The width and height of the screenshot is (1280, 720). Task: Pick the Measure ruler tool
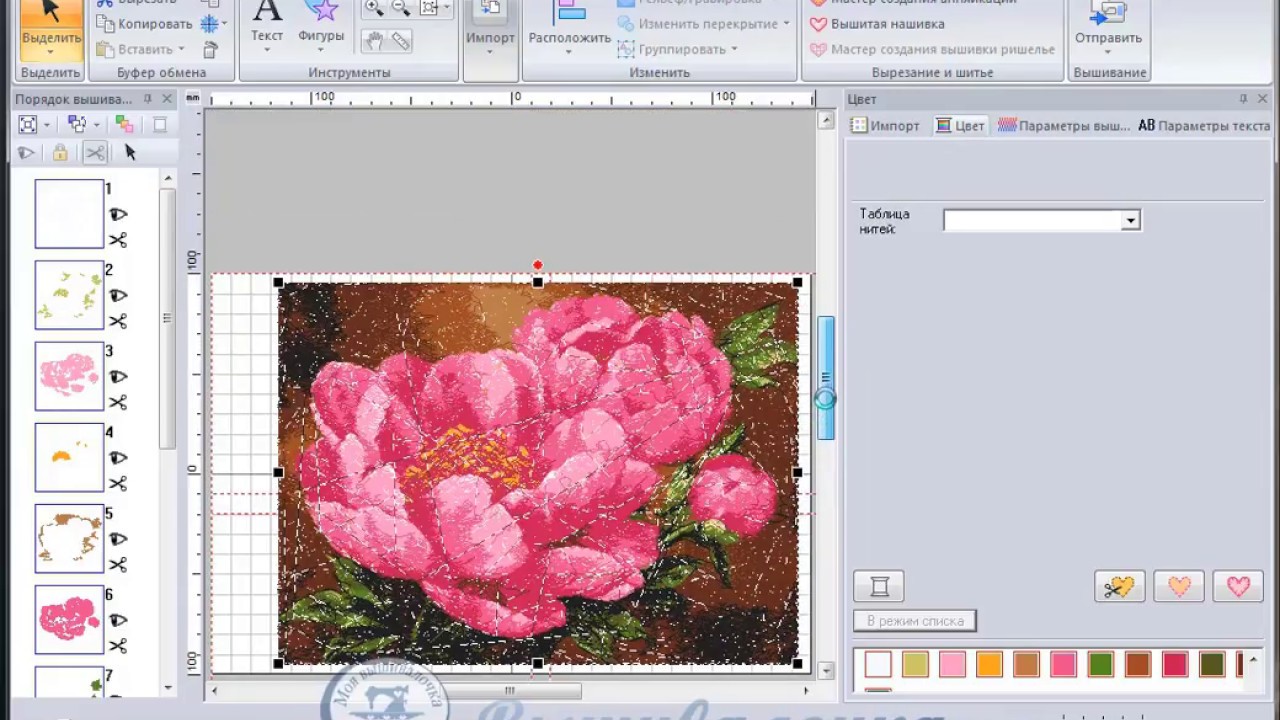[401, 41]
